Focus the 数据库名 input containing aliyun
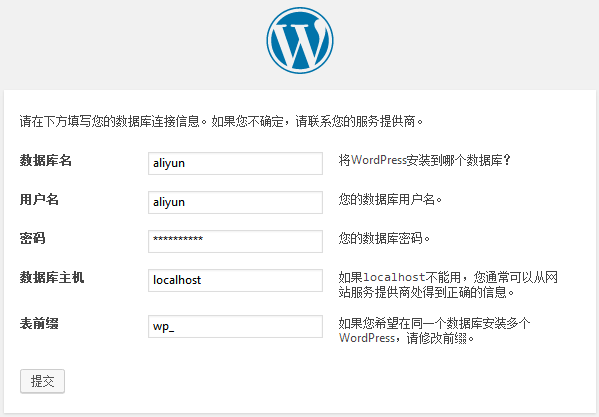The width and height of the screenshot is (599, 417). (x=235, y=163)
